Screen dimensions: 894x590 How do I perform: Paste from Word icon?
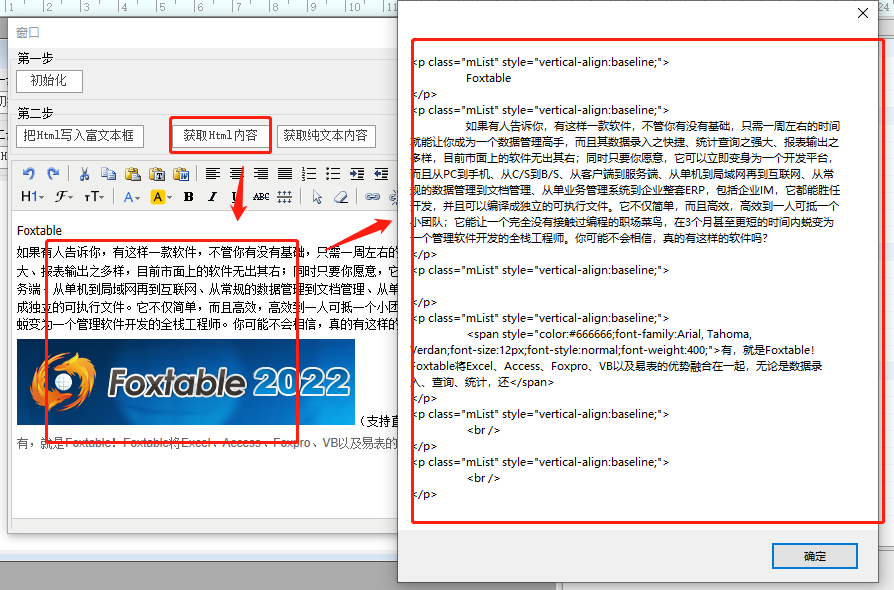point(181,173)
